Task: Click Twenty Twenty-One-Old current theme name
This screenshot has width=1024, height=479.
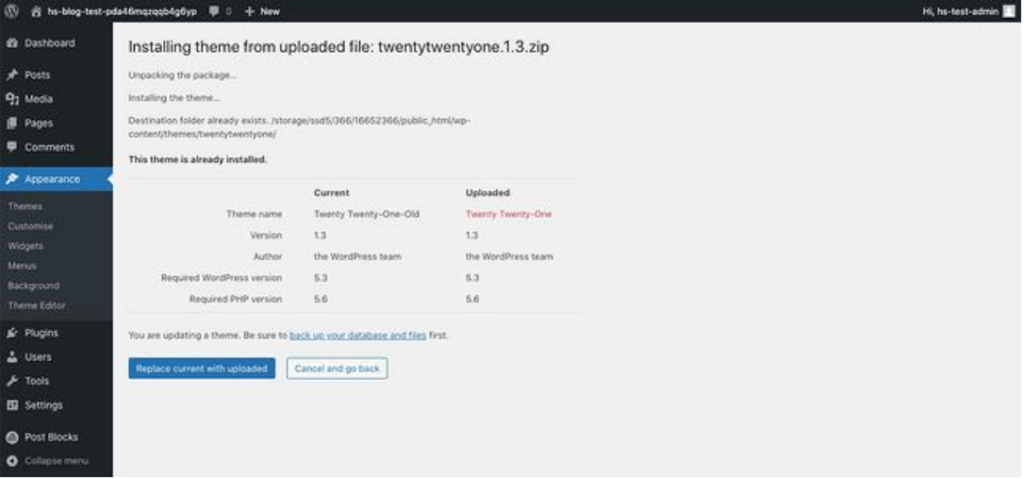Action: tap(366, 214)
